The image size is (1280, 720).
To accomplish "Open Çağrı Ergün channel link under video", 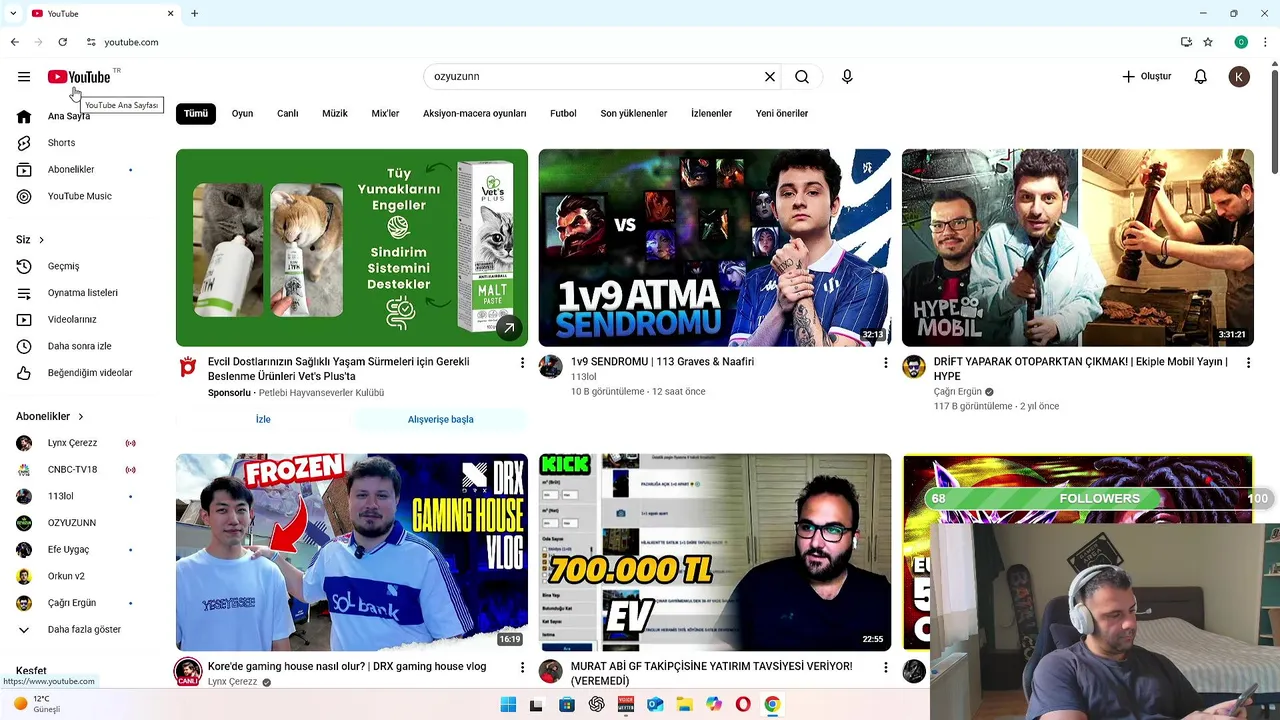I will (958, 392).
